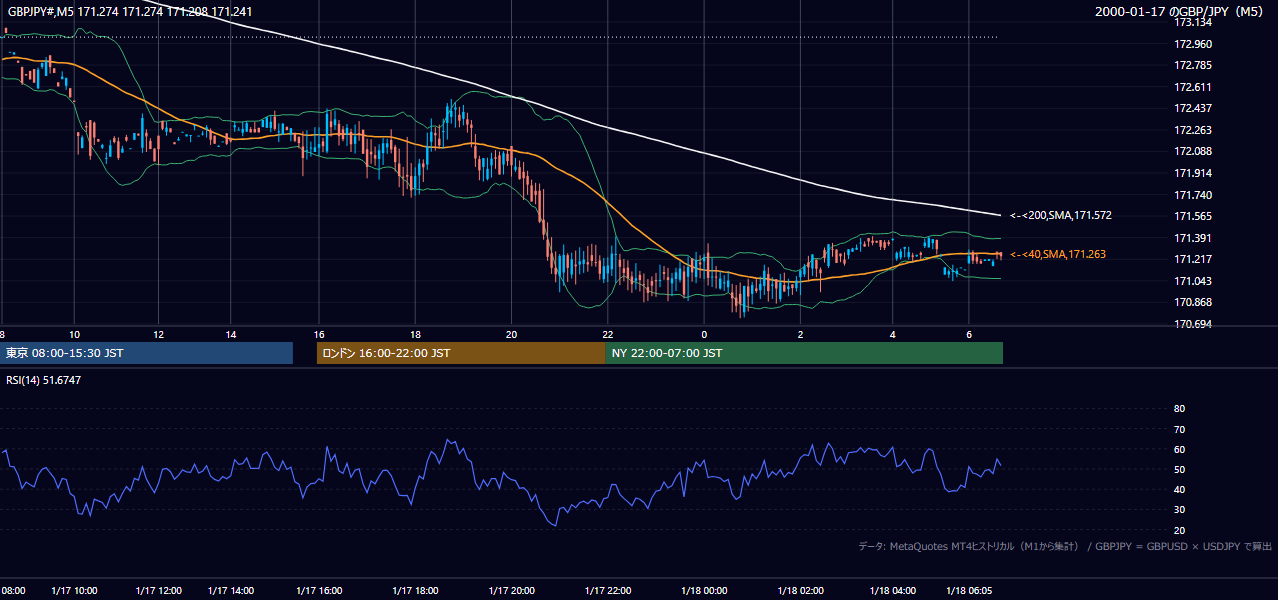Click price level 172.611 on axis
Screen dimensions: 1278x600
(x=1193, y=87)
